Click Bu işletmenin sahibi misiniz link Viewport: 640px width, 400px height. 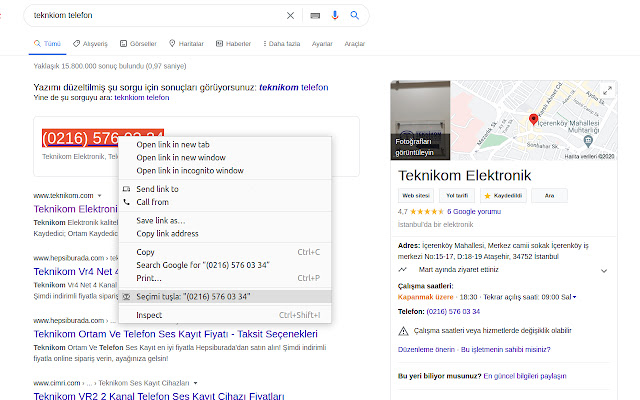506,349
